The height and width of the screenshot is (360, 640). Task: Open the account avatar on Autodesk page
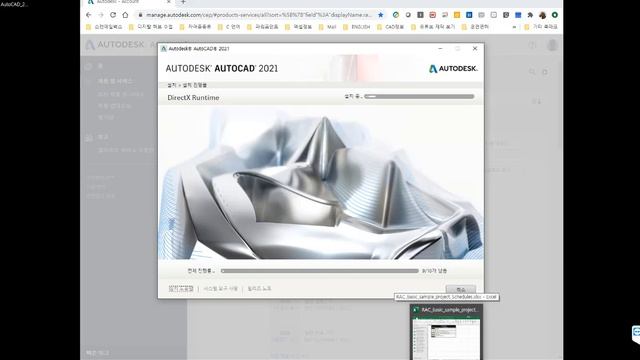(x=552, y=45)
